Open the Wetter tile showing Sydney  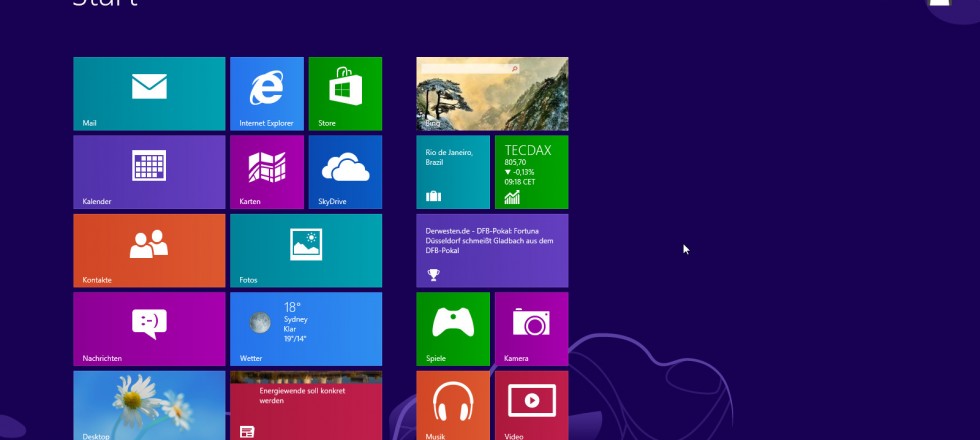click(x=306, y=329)
